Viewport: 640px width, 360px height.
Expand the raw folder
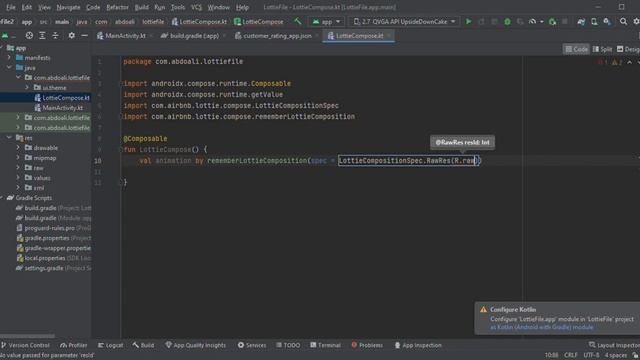tap(18, 167)
